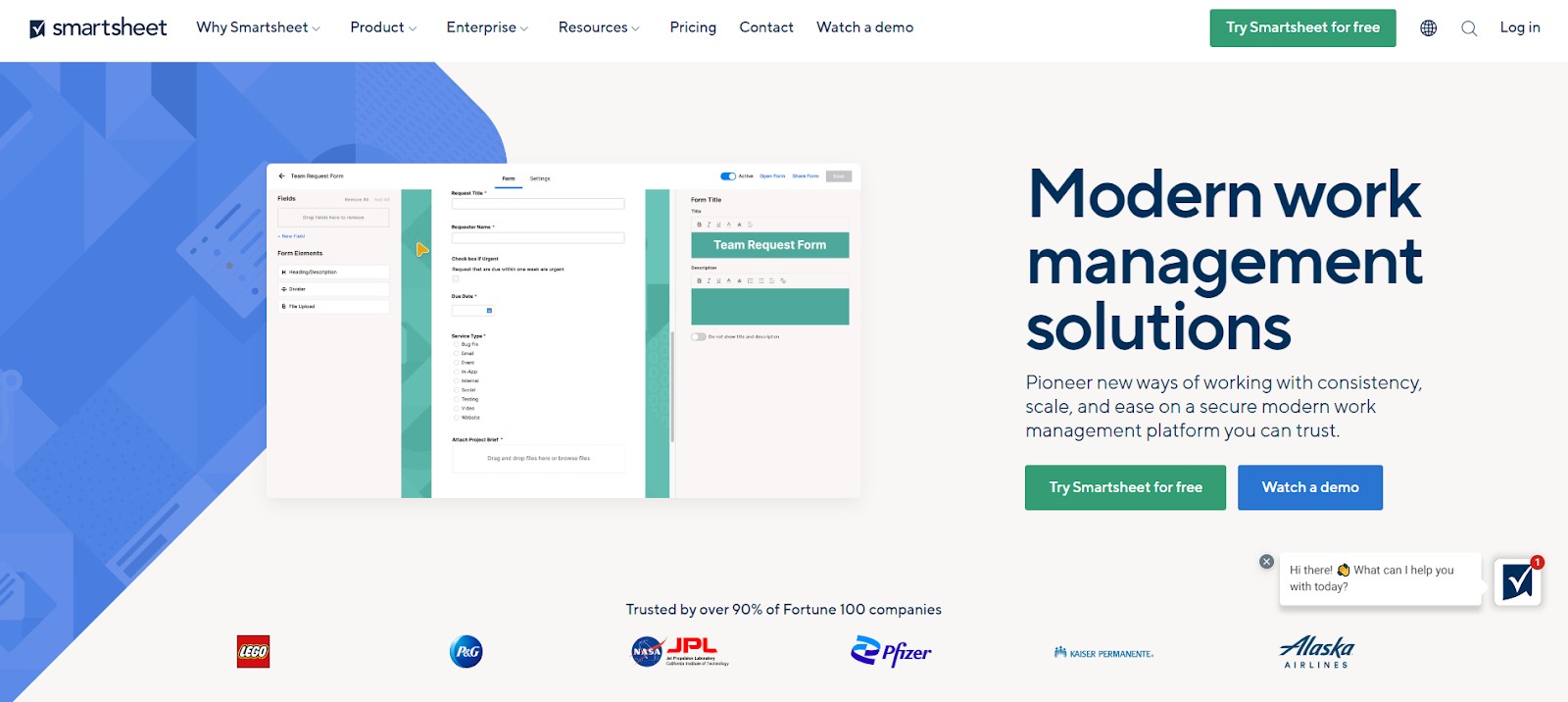The image size is (1568, 702).
Task: Click the Drag and drop files upload area
Action: (x=538, y=458)
